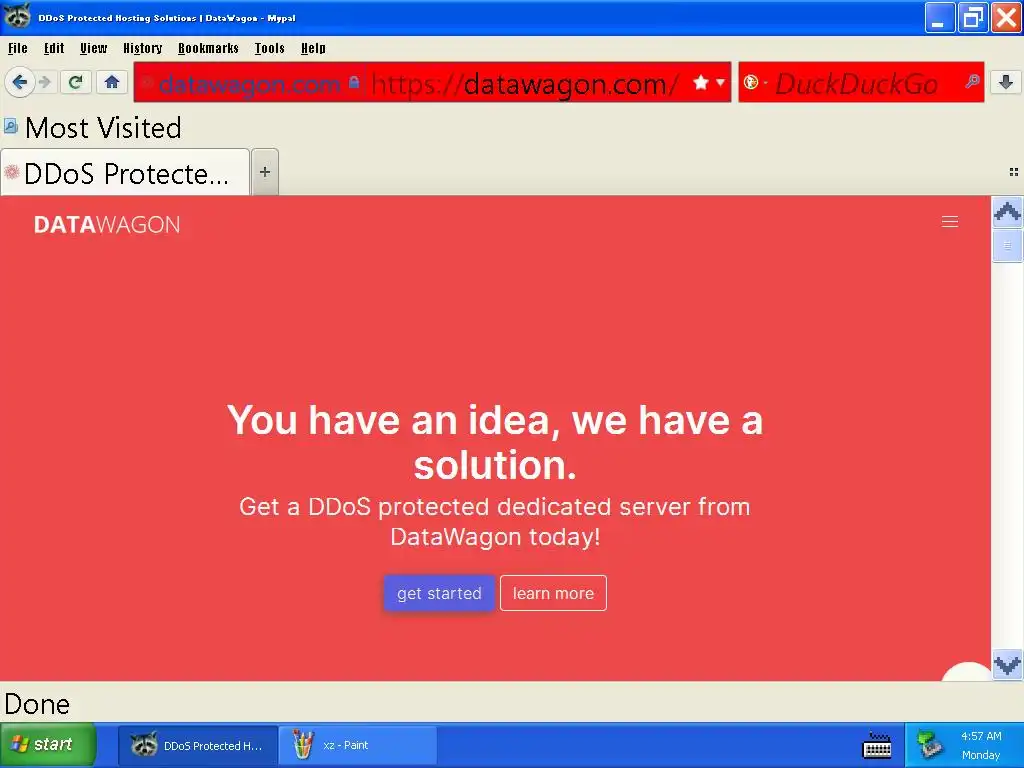
Task: Open the View menu
Action: (93, 48)
